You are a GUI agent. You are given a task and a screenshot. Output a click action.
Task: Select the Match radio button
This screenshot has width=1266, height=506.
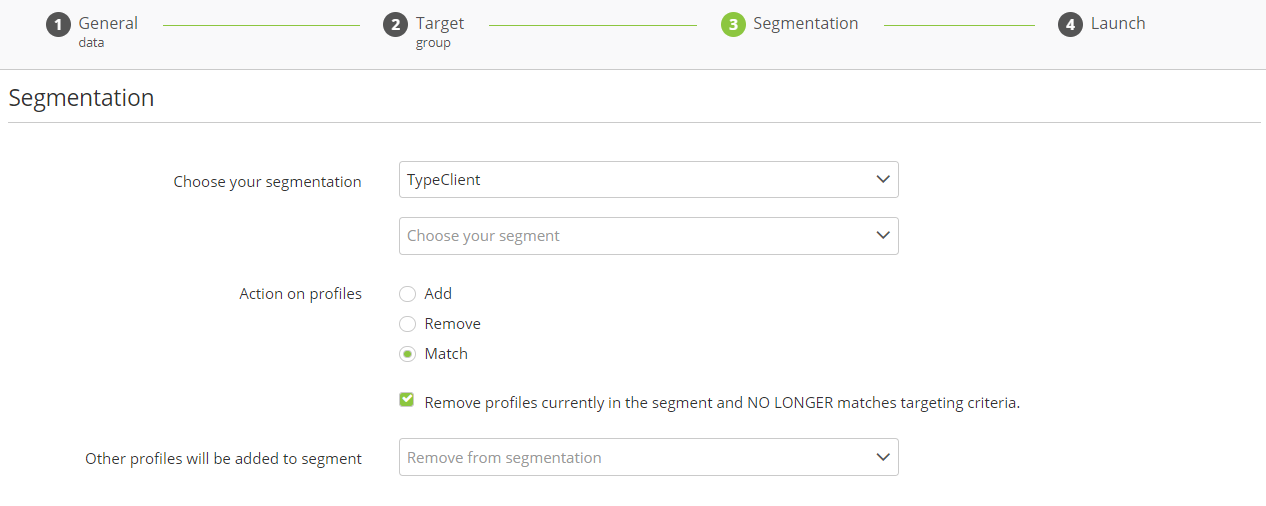click(407, 354)
